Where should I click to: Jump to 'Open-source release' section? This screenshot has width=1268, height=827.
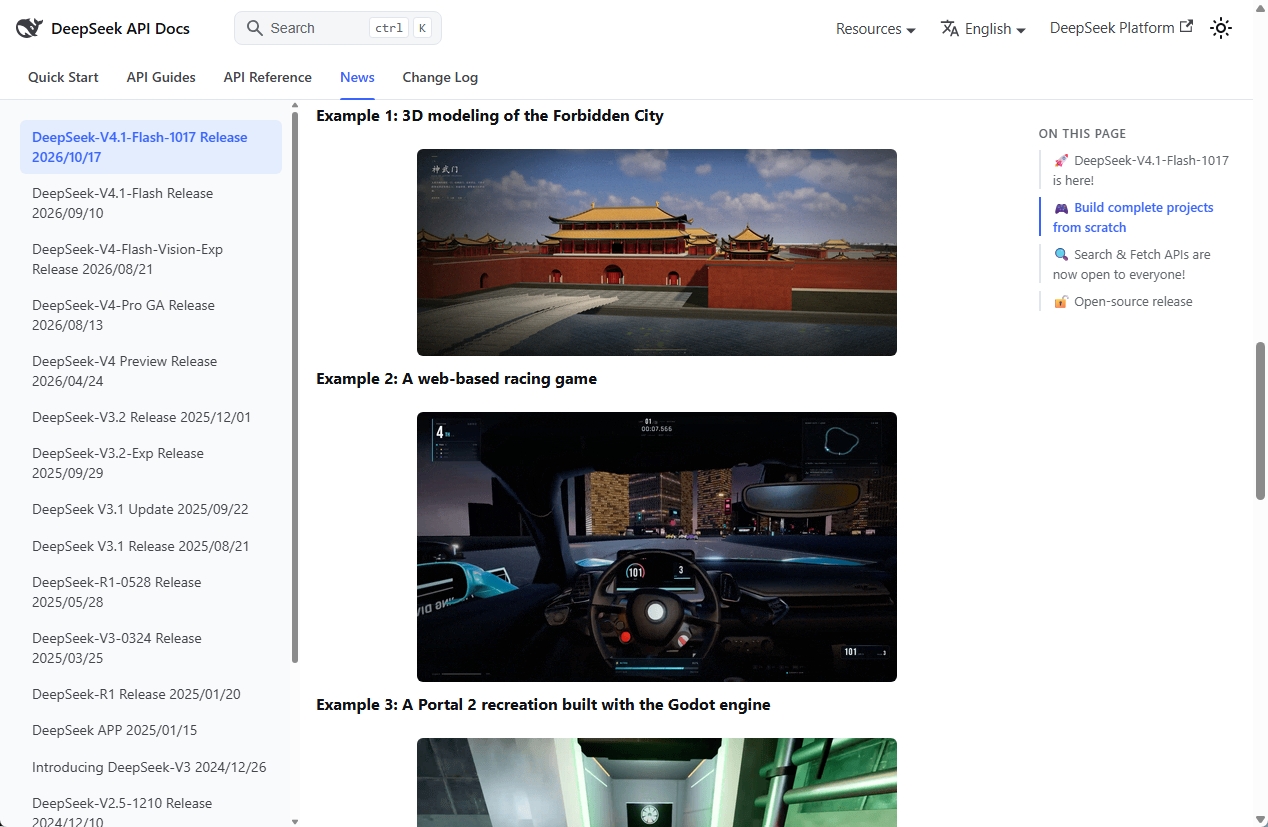[1123, 301]
